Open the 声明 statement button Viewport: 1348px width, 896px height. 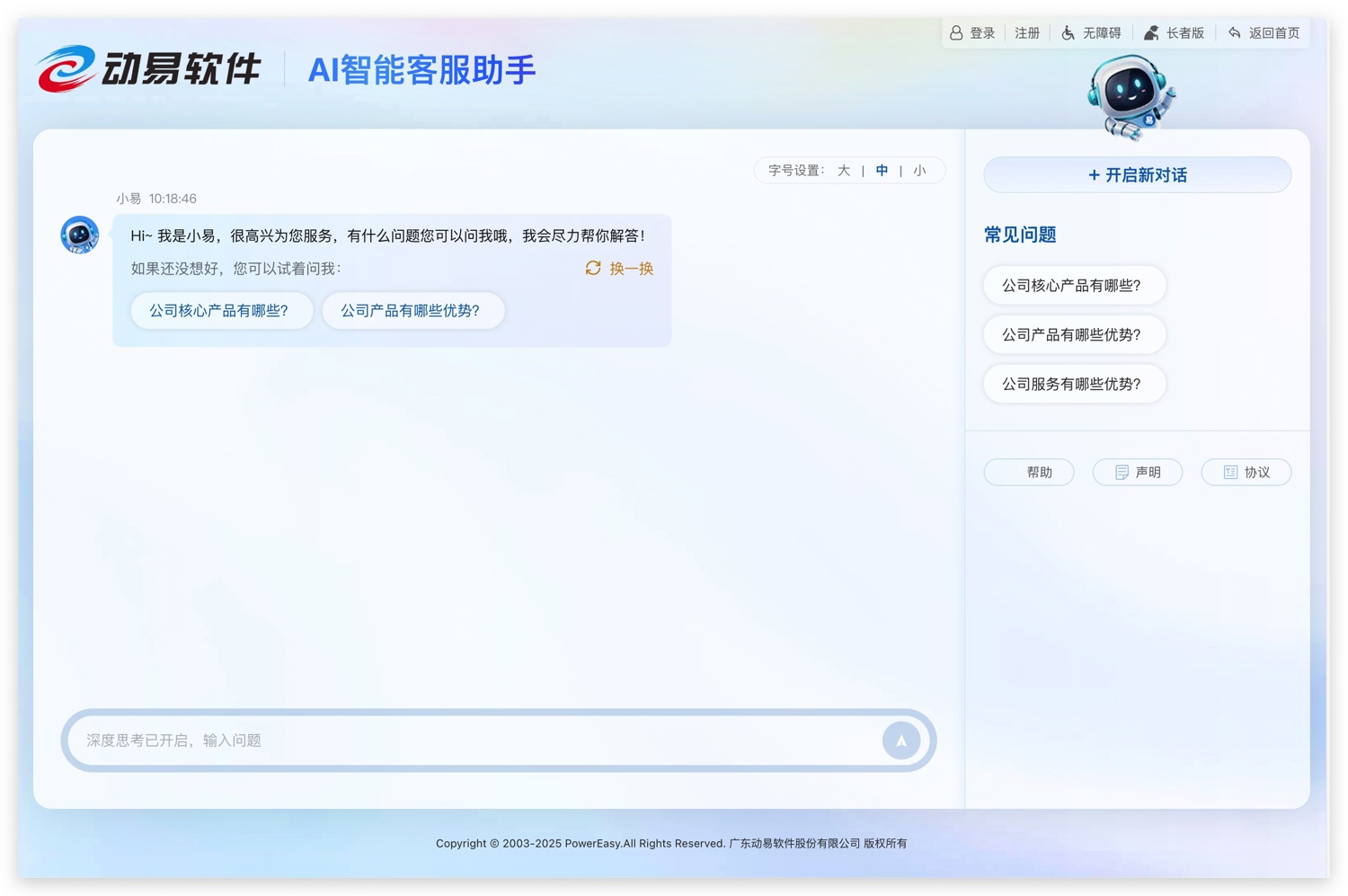coord(1138,473)
